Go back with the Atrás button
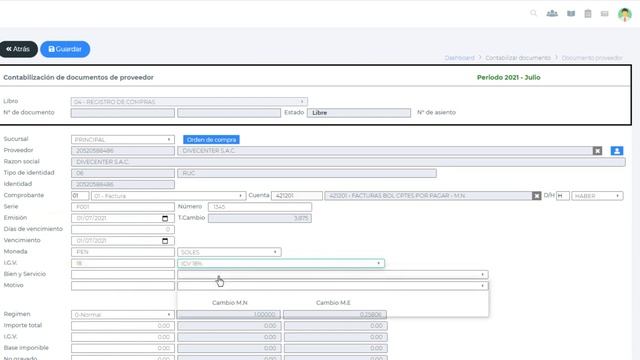 [x=18, y=49]
